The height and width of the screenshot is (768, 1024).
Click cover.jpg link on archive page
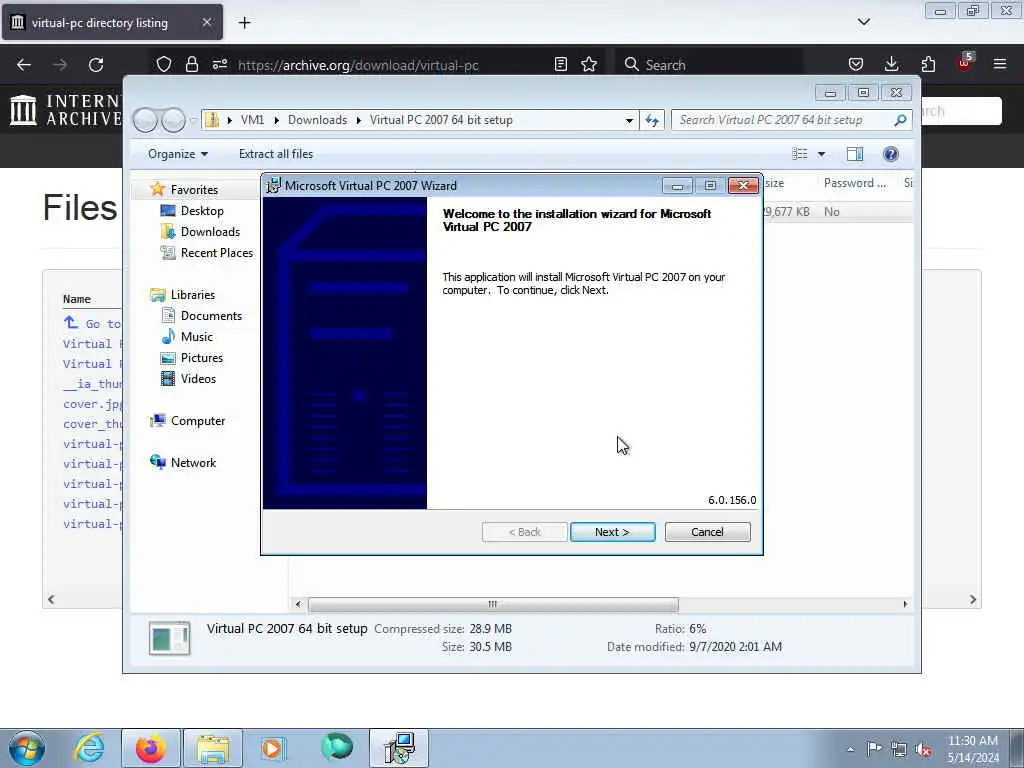[x=92, y=404]
